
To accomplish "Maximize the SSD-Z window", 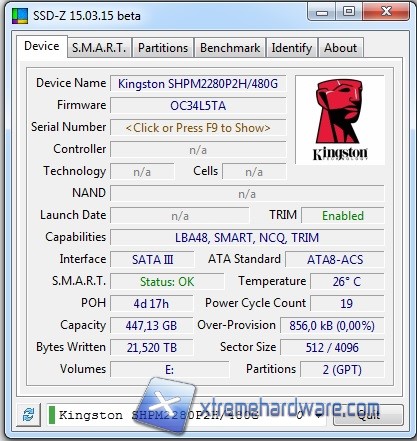I will pyautogui.click(x=349, y=12).
